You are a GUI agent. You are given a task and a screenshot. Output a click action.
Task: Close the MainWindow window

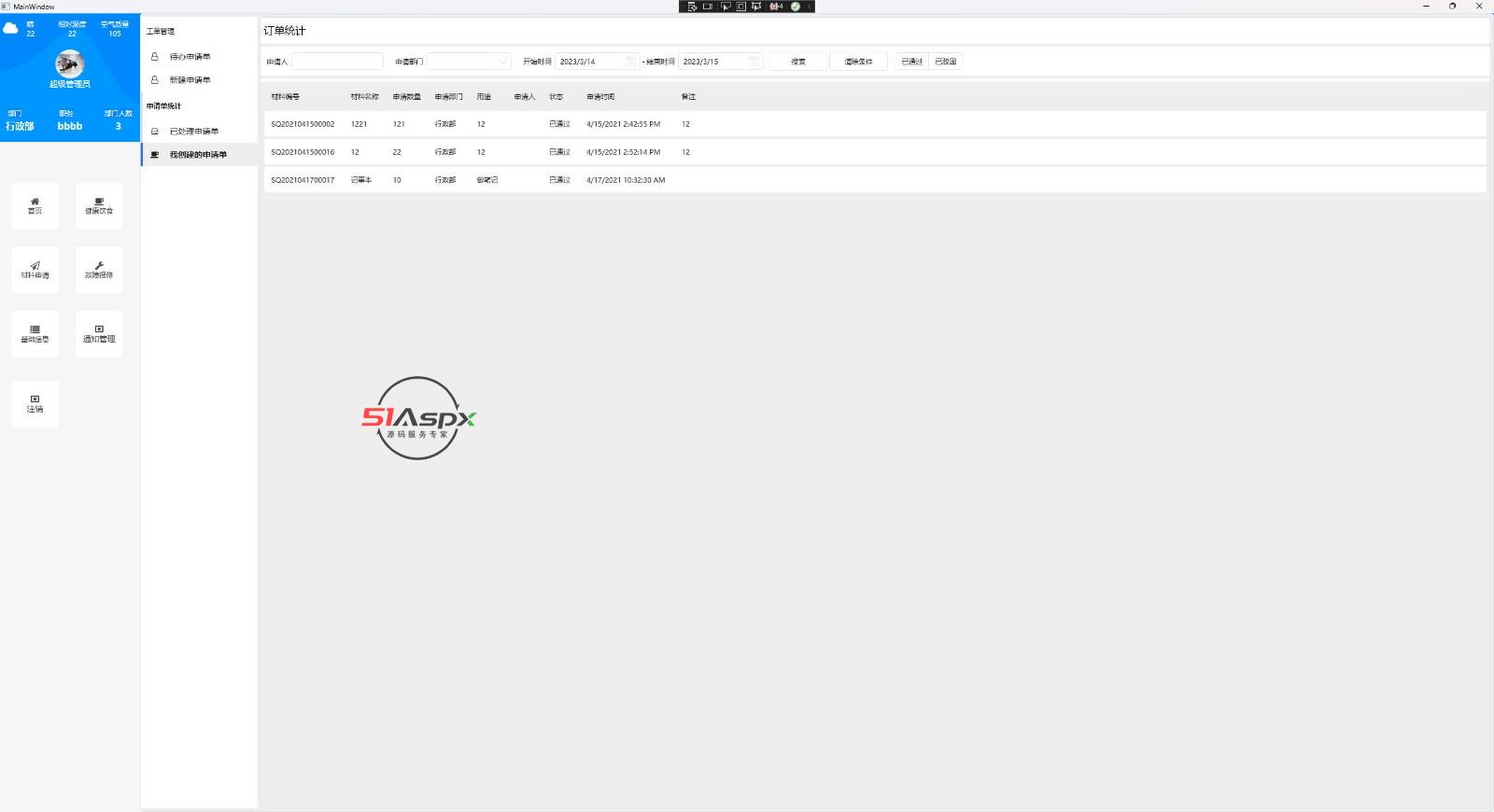(x=1479, y=7)
